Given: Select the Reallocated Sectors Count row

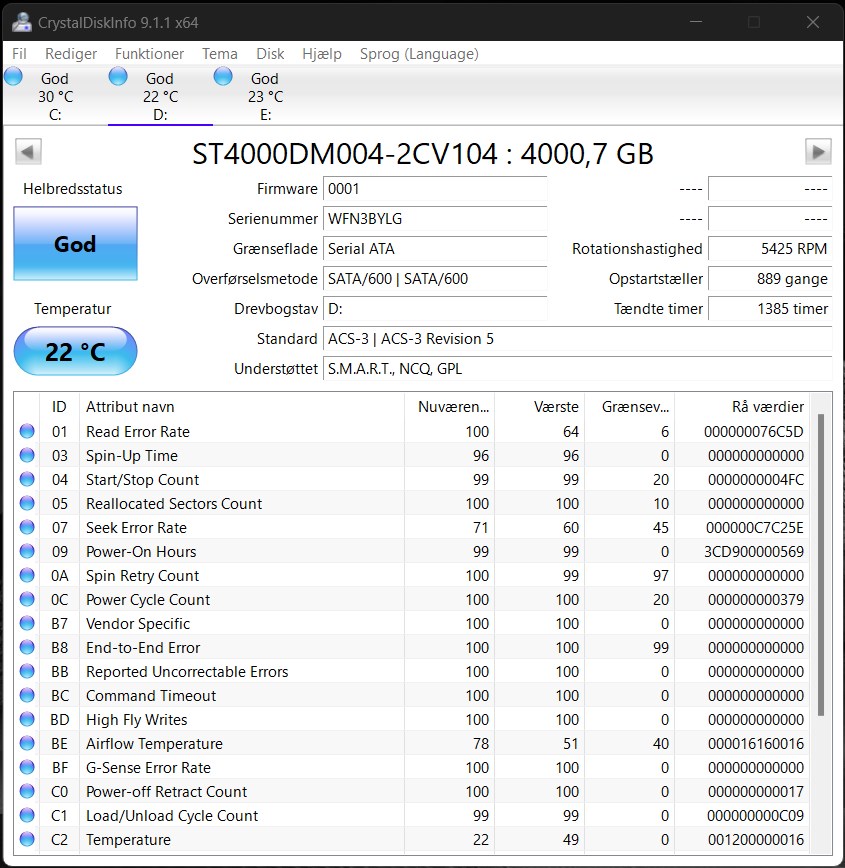Looking at the screenshot, I should click(174, 504).
